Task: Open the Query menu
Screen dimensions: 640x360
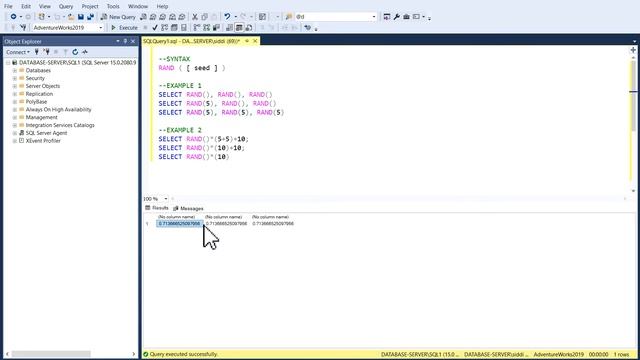Action: pos(66,6)
